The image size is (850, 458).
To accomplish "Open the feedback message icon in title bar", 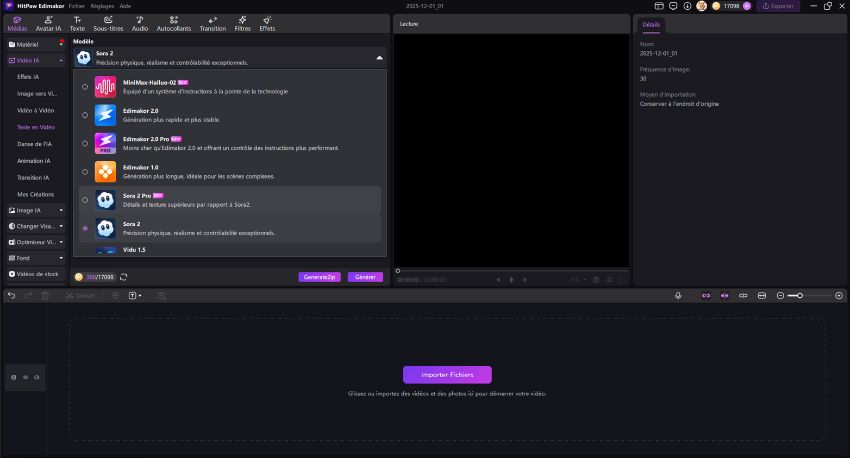I will [673, 6].
